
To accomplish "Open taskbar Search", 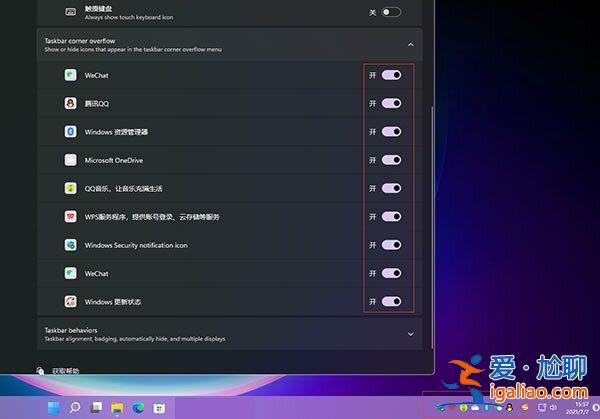I will pyautogui.click(x=75, y=408).
